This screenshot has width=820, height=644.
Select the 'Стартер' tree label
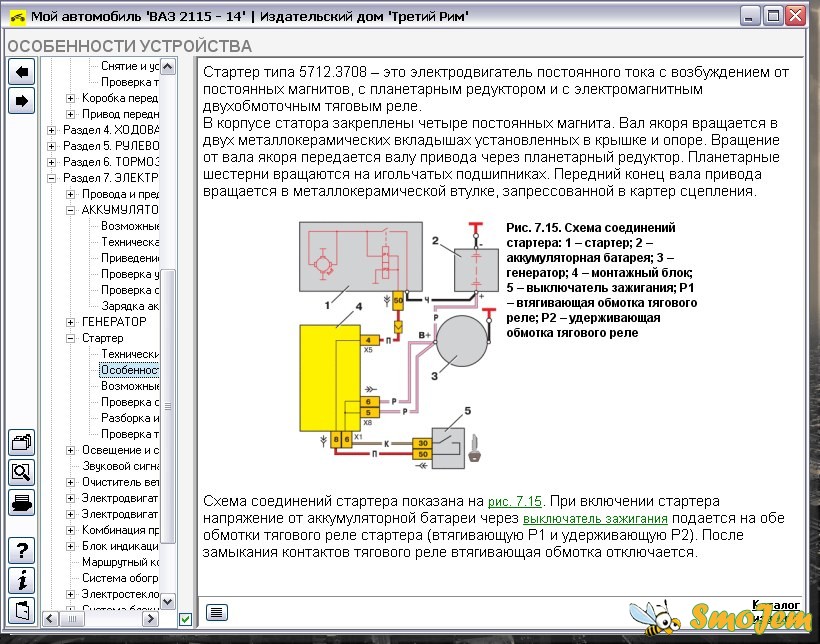tap(102, 338)
